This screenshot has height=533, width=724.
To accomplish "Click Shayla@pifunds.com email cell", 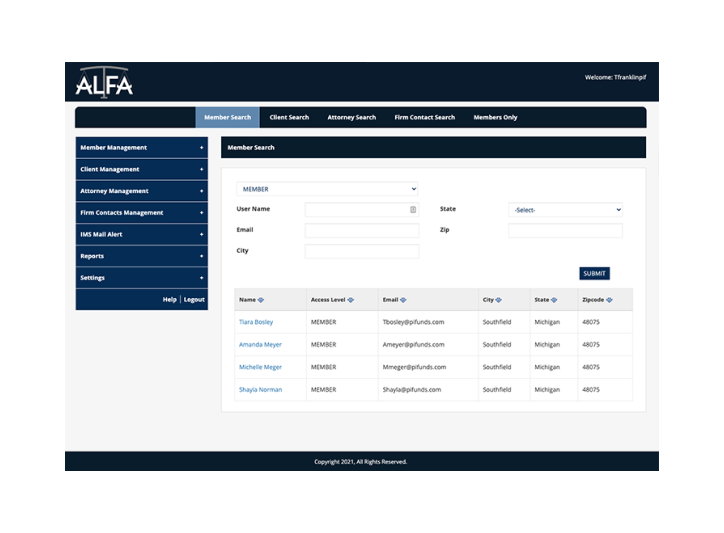I will pos(411,390).
